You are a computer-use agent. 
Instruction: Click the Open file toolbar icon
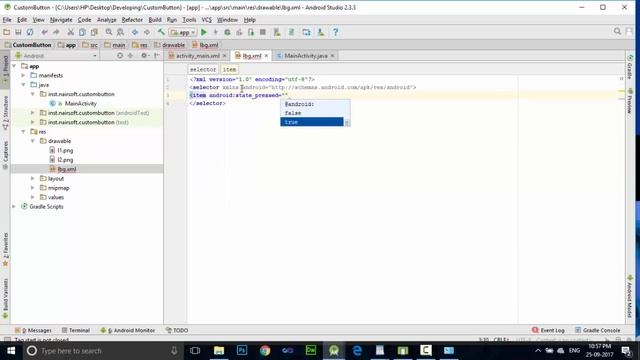click(7, 32)
